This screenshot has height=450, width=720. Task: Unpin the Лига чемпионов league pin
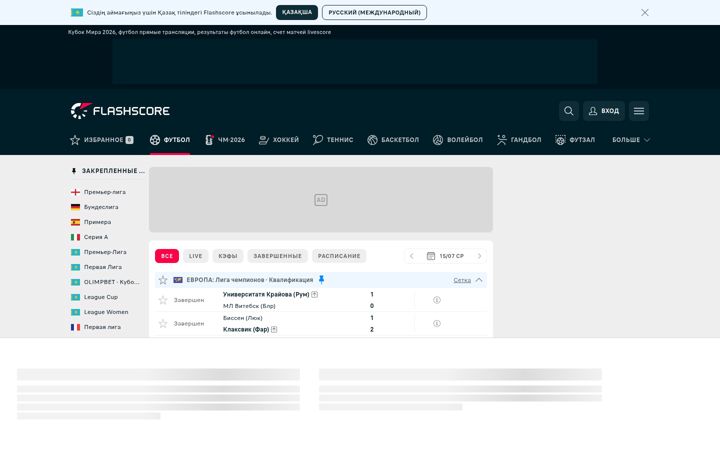pos(321,279)
